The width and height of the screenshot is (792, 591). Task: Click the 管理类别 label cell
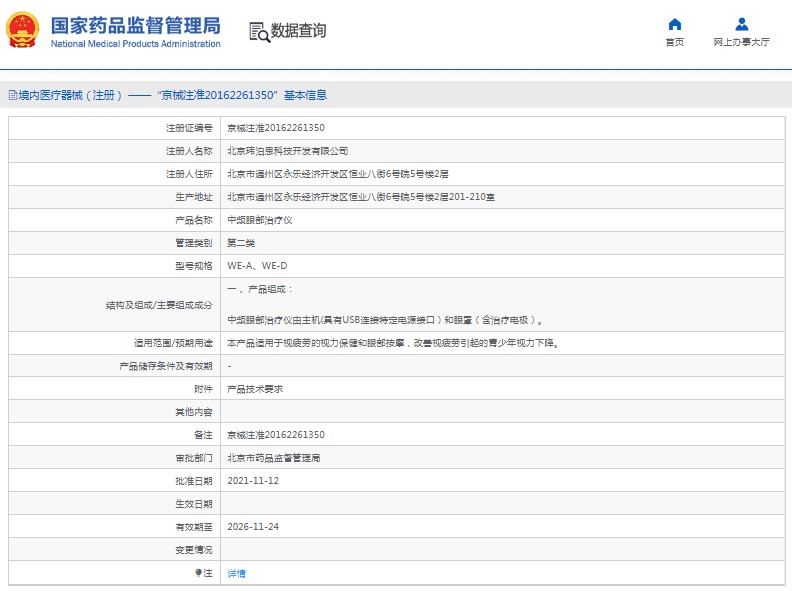pos(115,243)
